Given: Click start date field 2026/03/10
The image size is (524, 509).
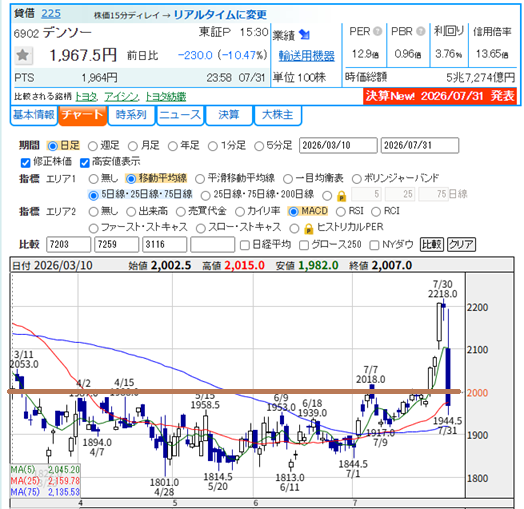Looking at the screenshot, I should (x=338, y=145).
